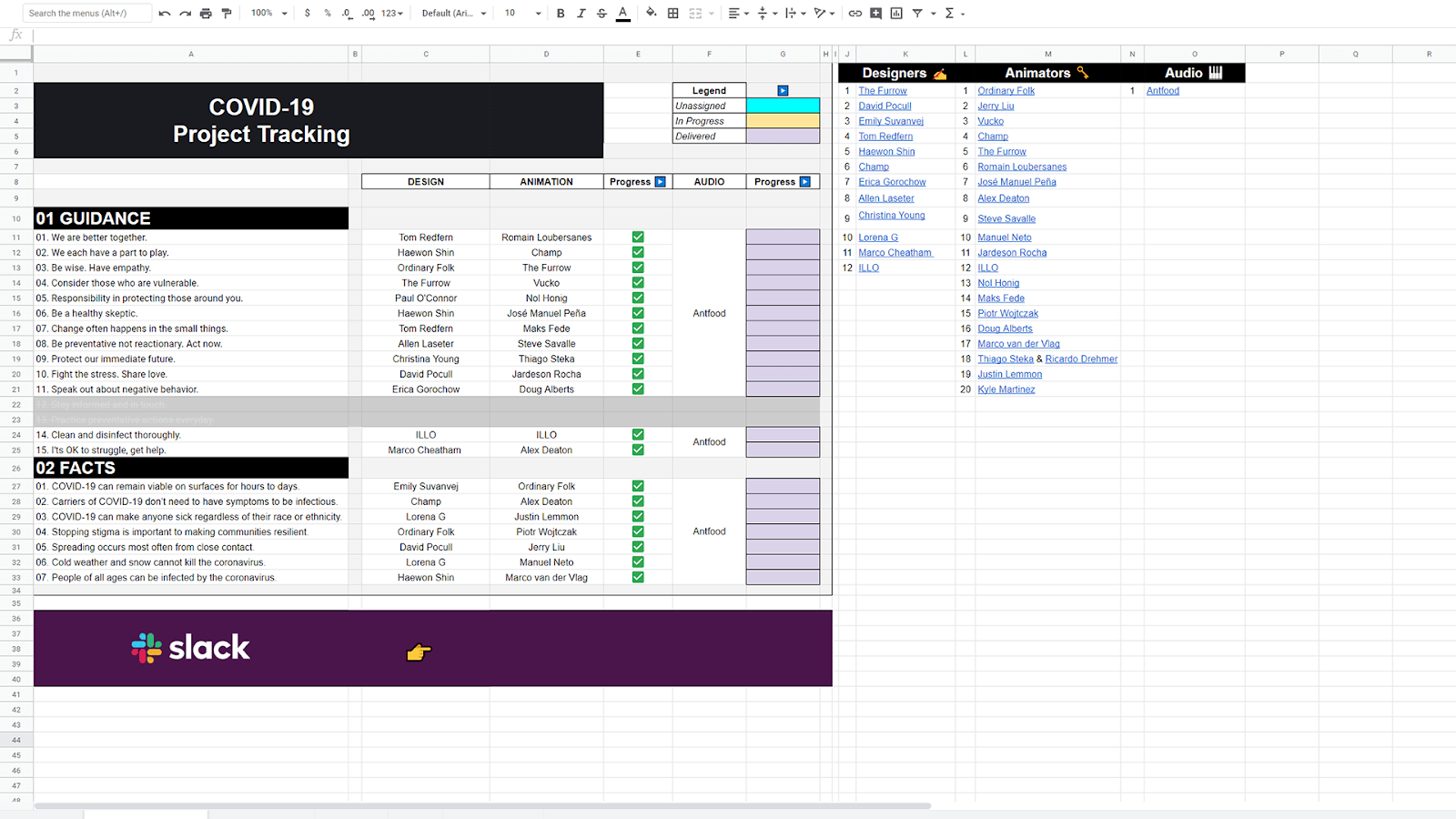Open the zoom level dropdown
This screenshot has width=1456, height=819.
point(269,14)
